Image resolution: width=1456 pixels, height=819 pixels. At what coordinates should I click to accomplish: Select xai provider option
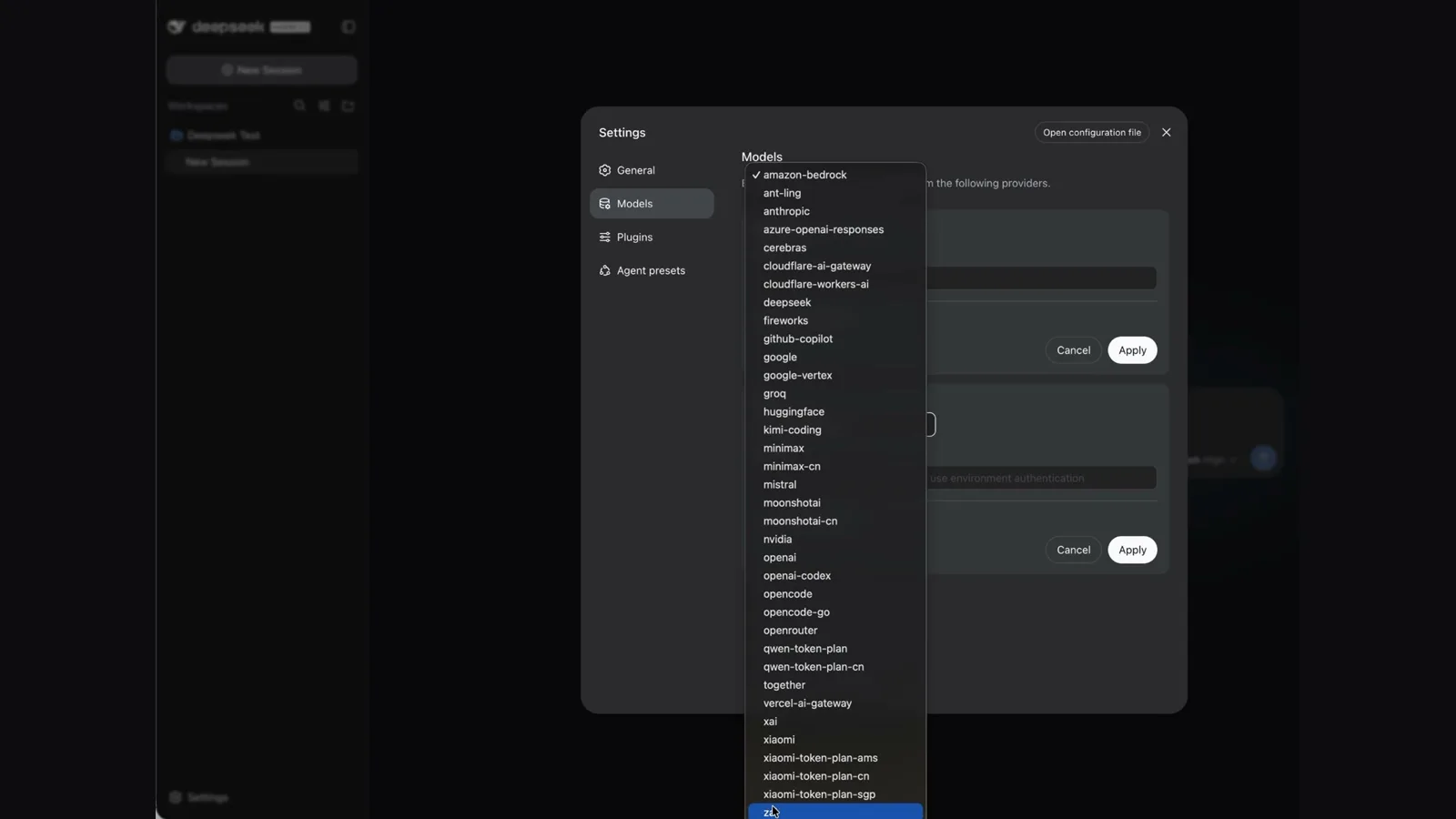tap(835, 721)
